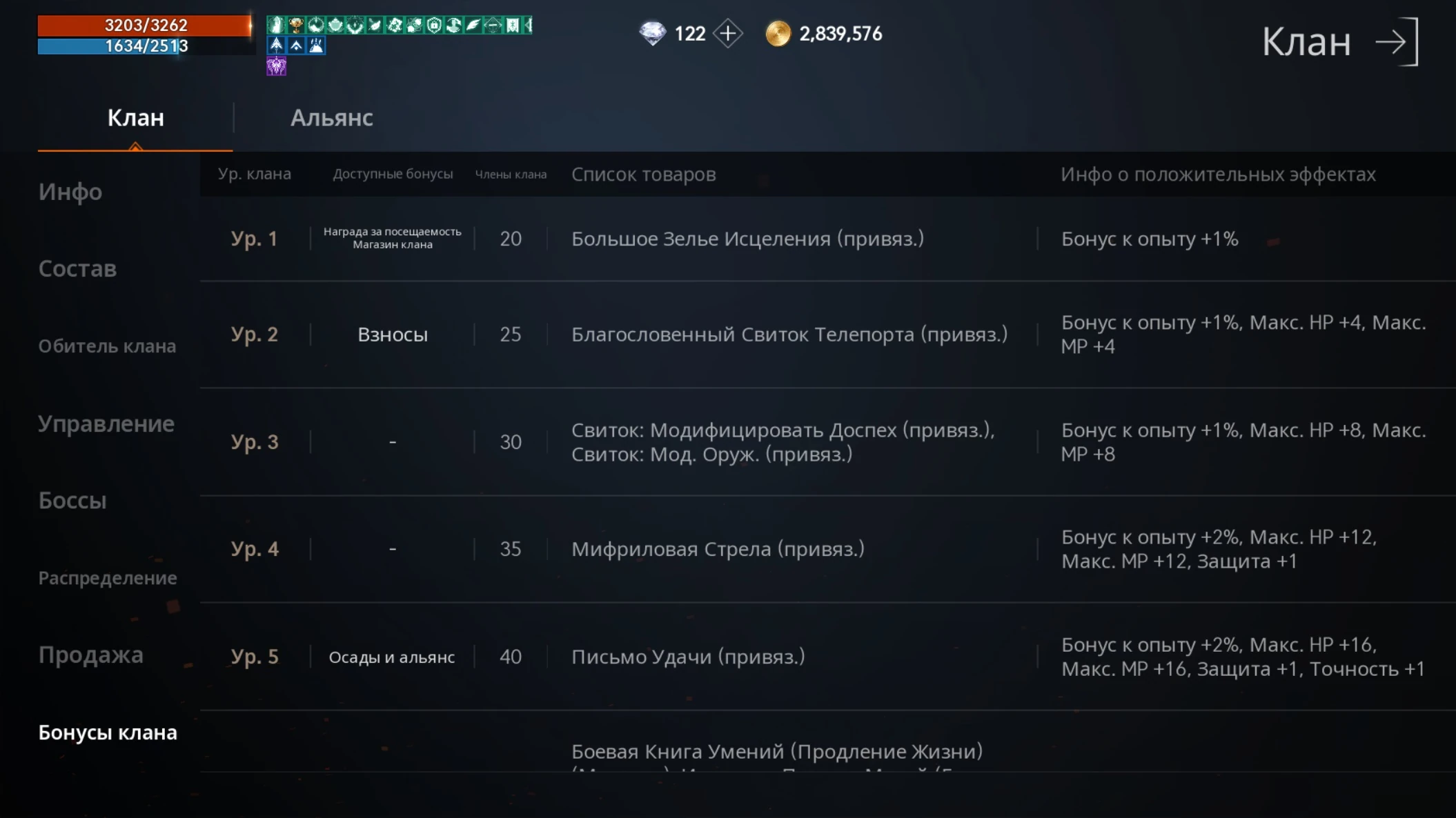Go to Обитель клана

pyautogui.click(x=107, y=346)
